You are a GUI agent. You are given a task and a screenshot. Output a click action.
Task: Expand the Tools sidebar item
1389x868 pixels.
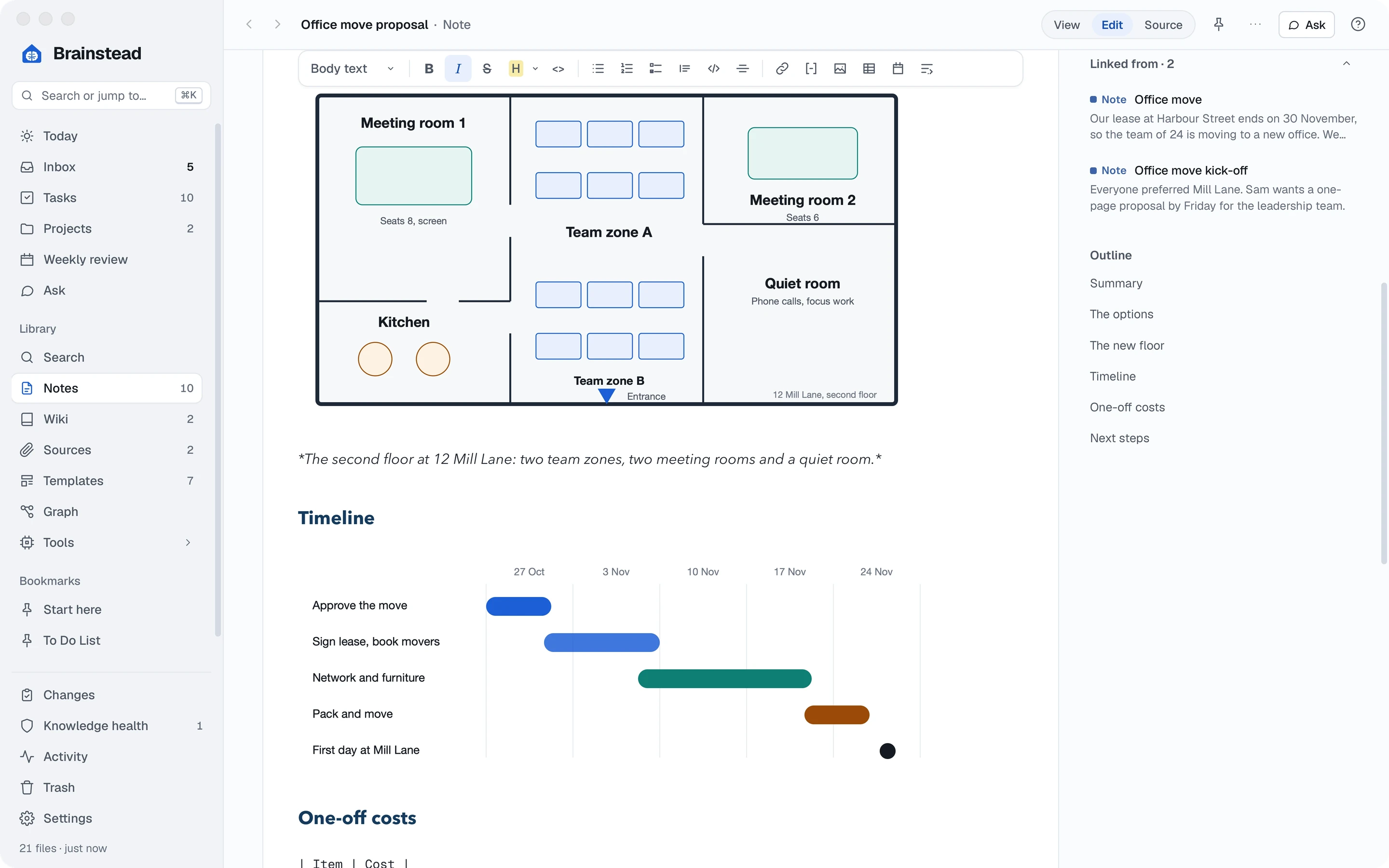tap(188, 542)
